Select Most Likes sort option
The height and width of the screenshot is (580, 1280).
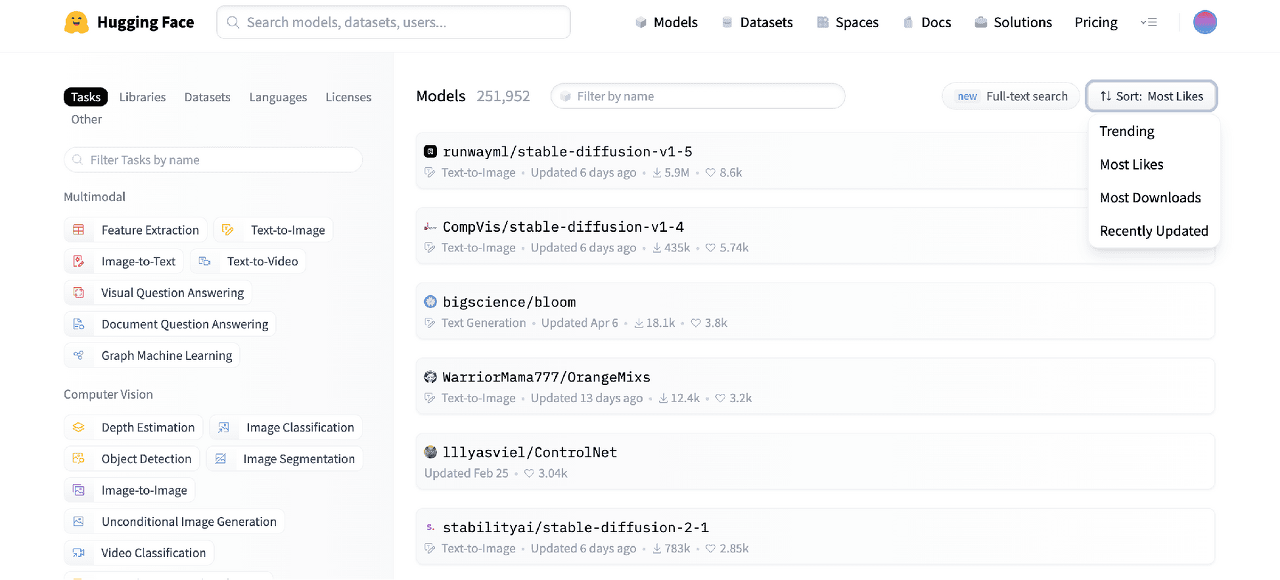[x=1153, y=164]
